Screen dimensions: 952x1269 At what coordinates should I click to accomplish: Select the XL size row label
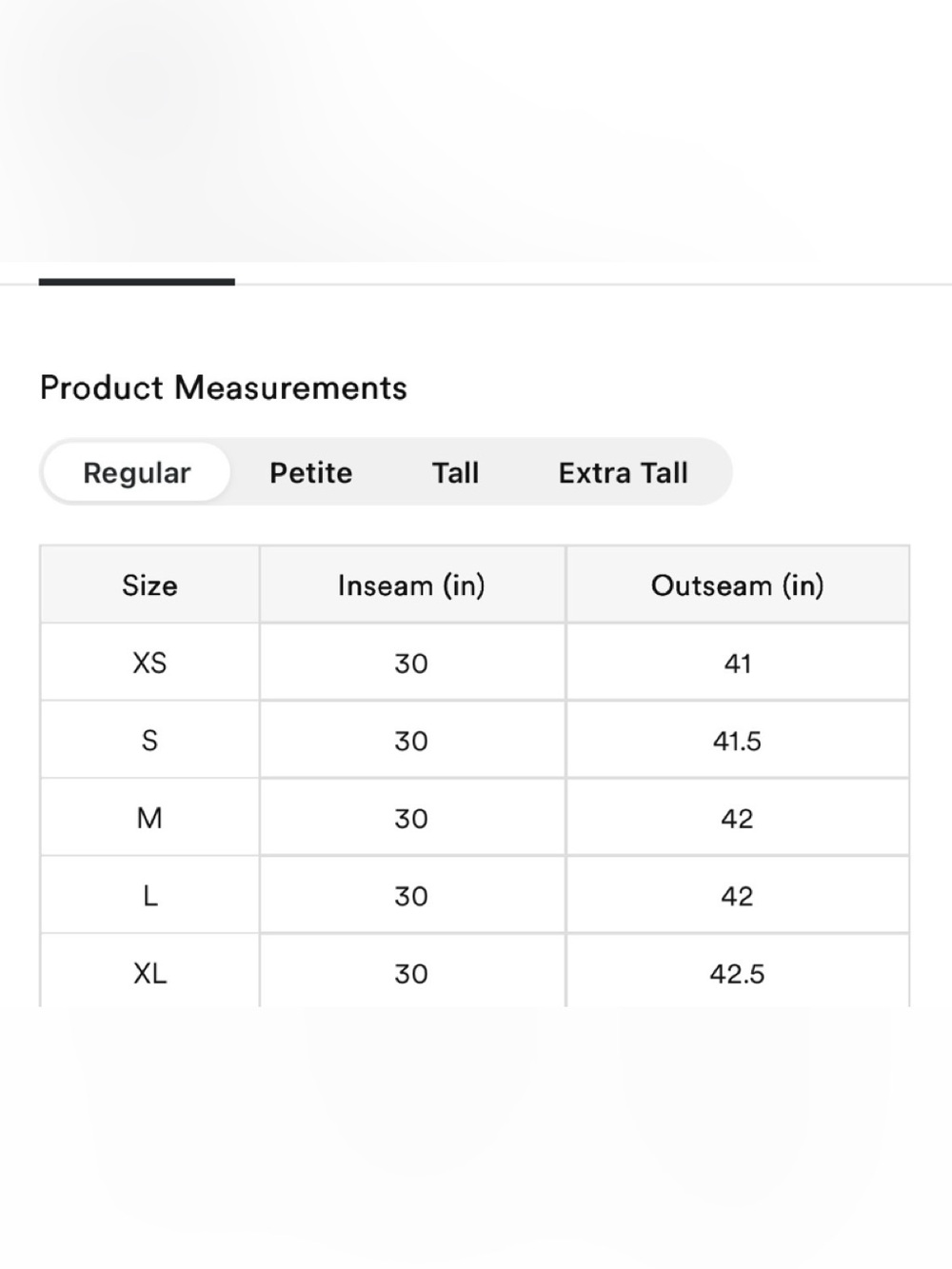[149, 973]
